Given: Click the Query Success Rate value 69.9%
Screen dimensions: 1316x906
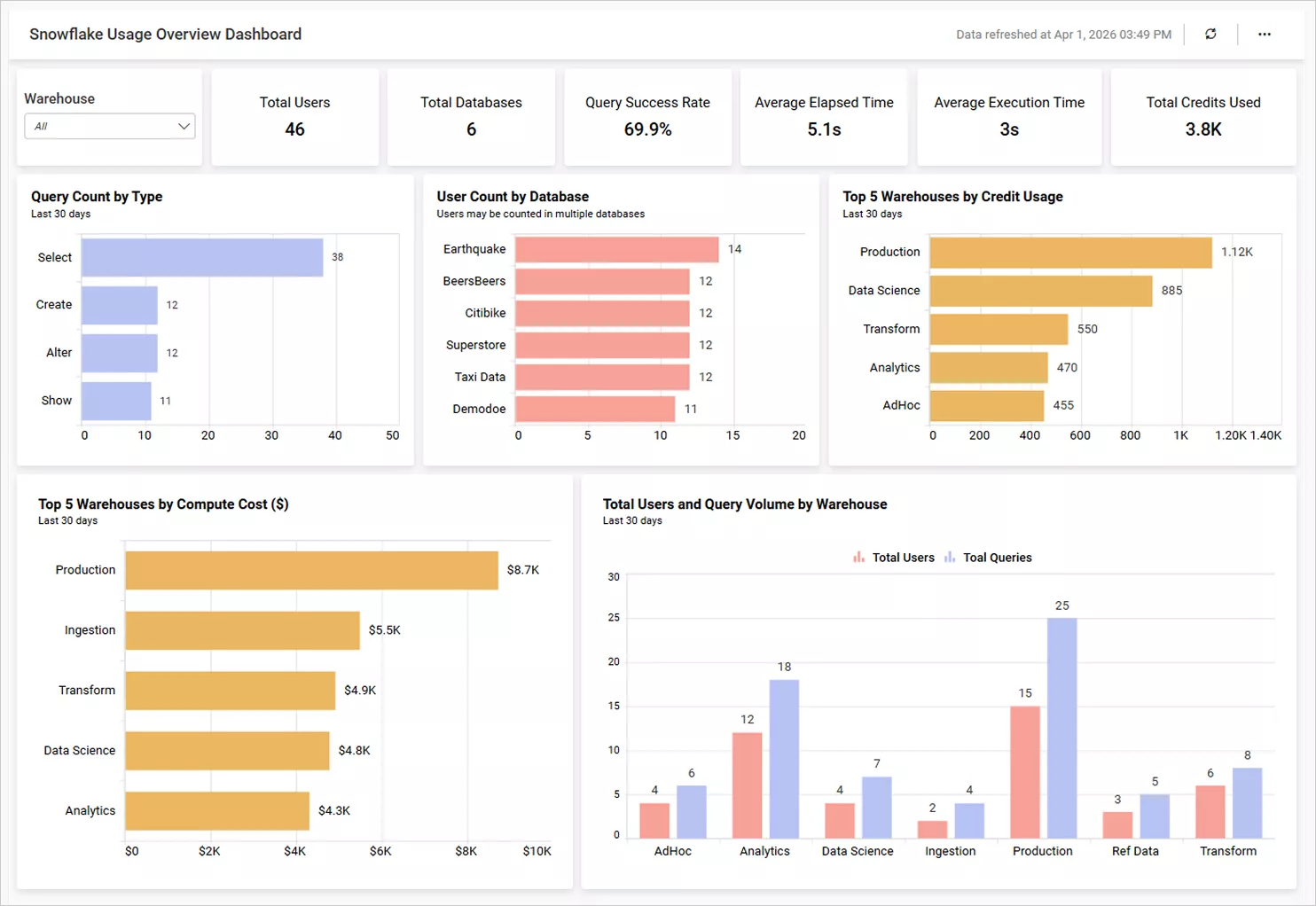Looking at the screenshot, I should [x=647, y=129].
